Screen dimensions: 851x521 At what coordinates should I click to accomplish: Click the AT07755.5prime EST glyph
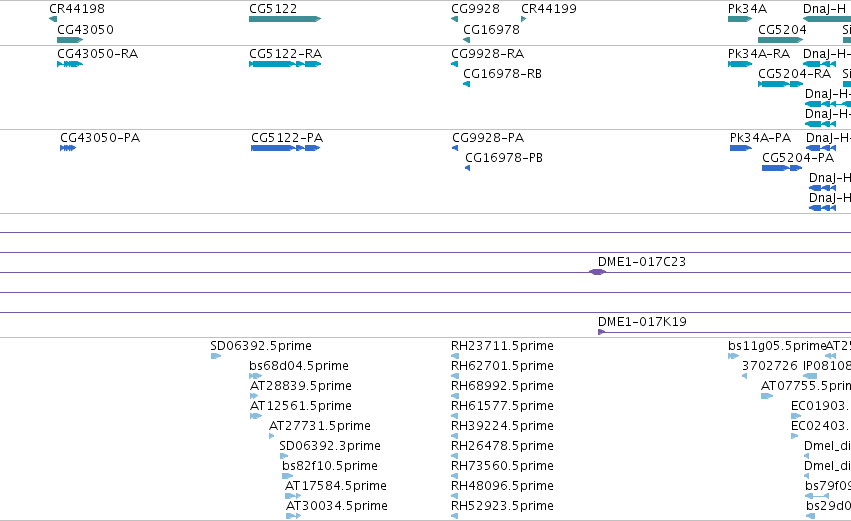pos(767,396)
